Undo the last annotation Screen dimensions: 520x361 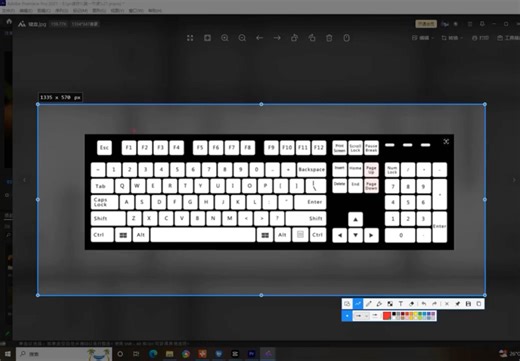click(x=424, y=304)
